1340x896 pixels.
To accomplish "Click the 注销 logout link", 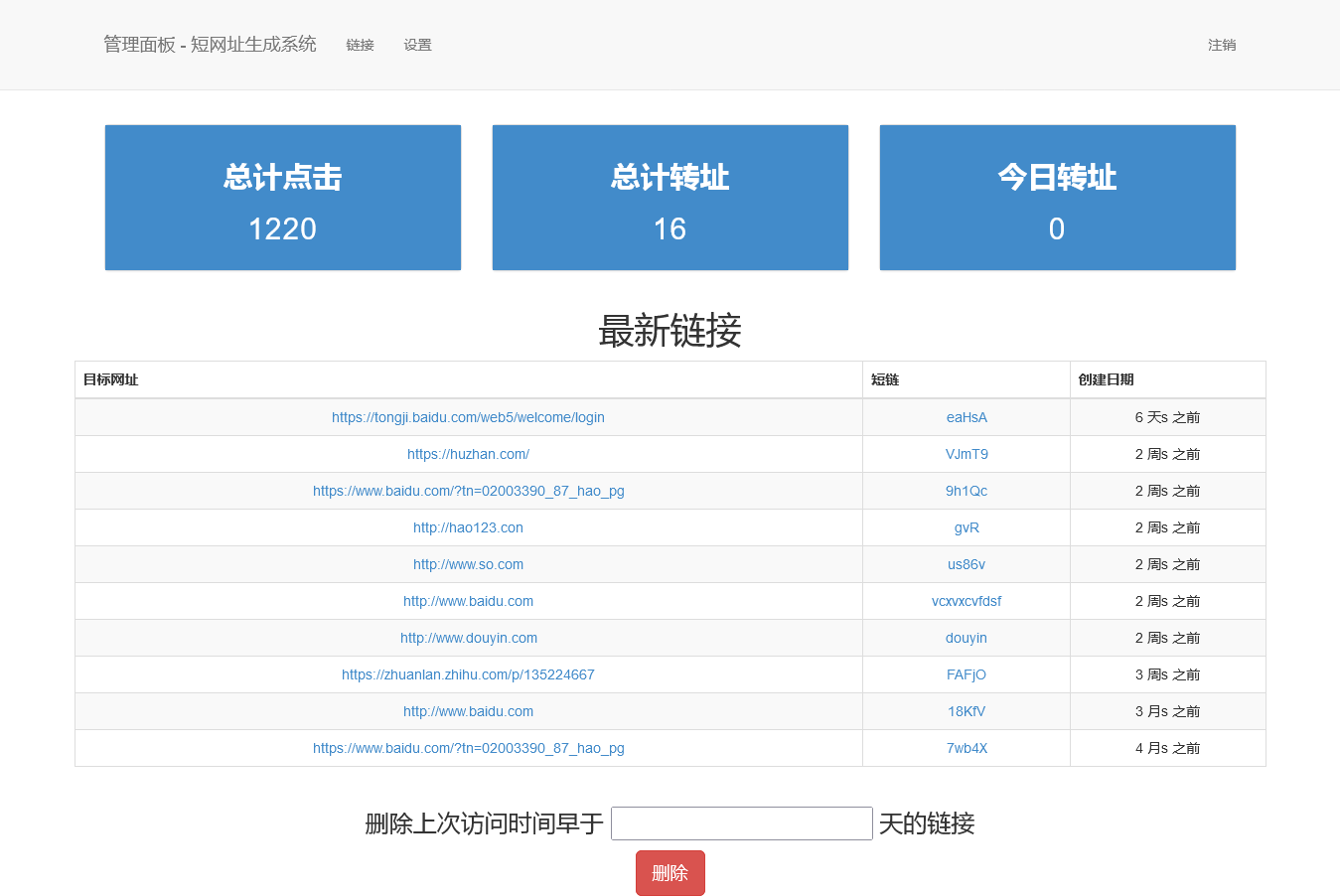I will pos(1221,45).
